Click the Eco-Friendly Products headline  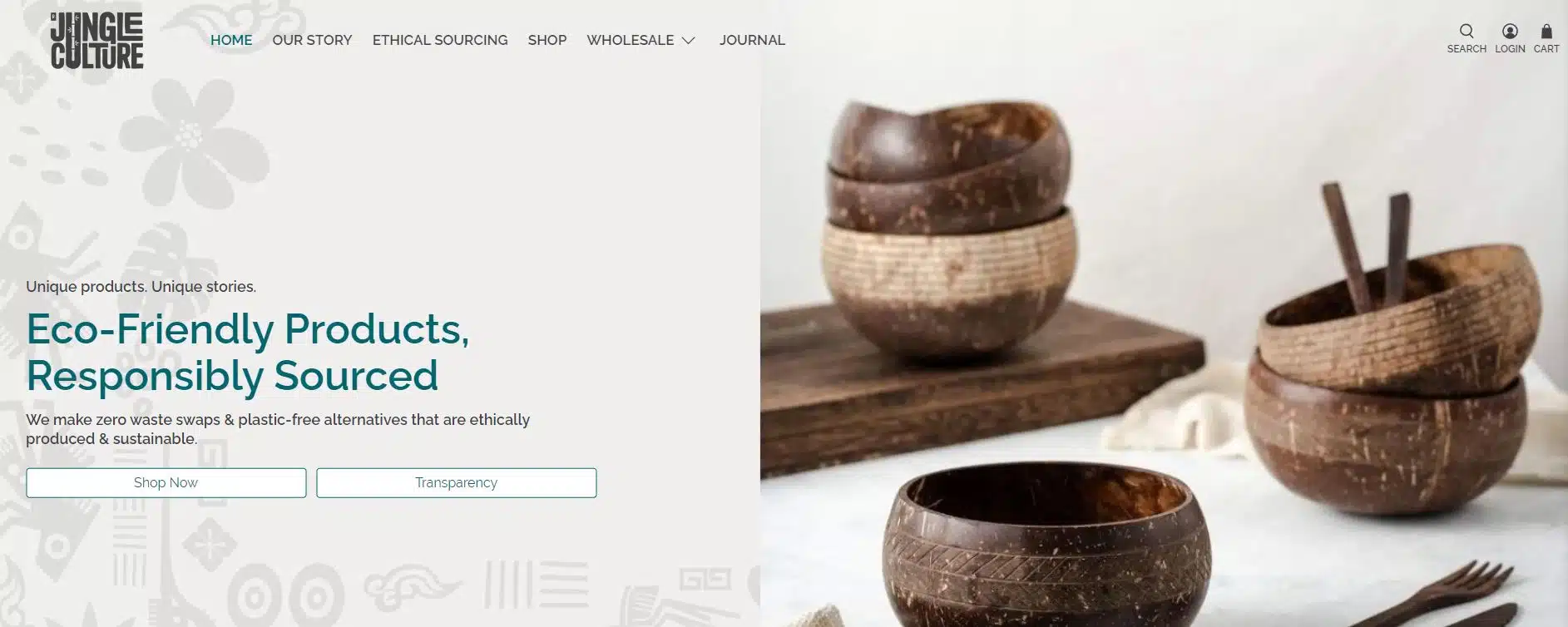(x=248, y=352)
